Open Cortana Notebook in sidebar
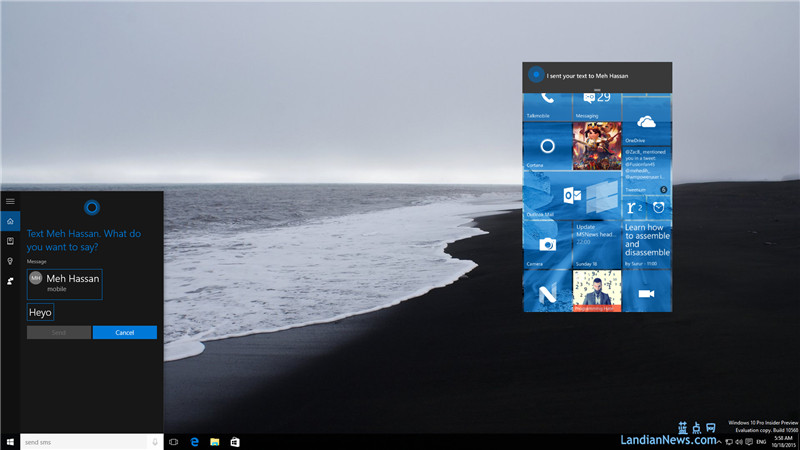 (x=10, y=241)
